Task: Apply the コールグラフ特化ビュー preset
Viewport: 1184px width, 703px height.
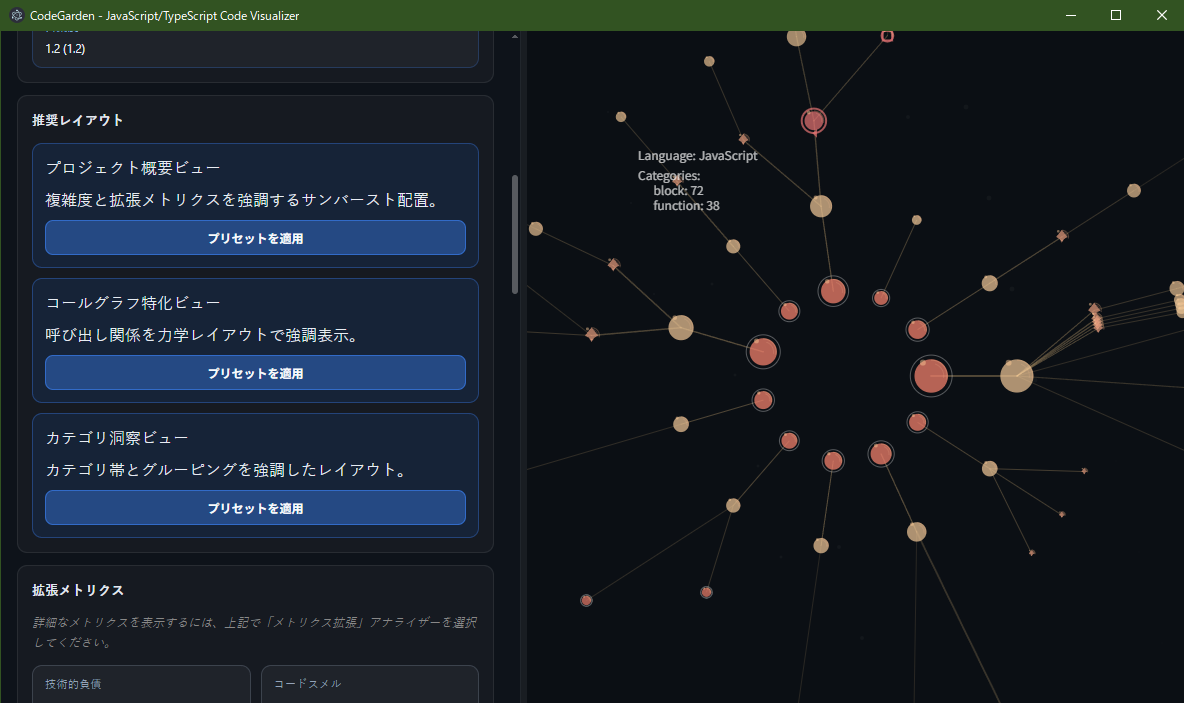Action: click(255, 373)
